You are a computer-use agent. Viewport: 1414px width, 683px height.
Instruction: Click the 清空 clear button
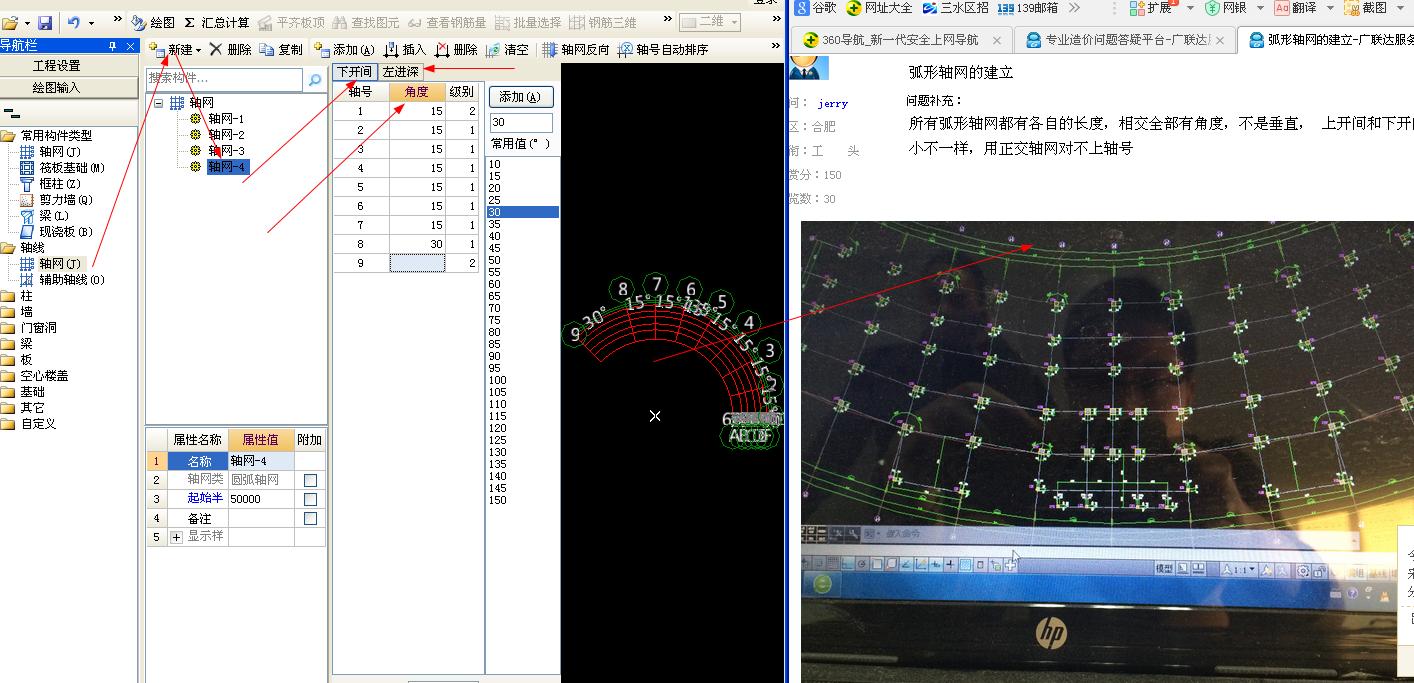[508, 49]
